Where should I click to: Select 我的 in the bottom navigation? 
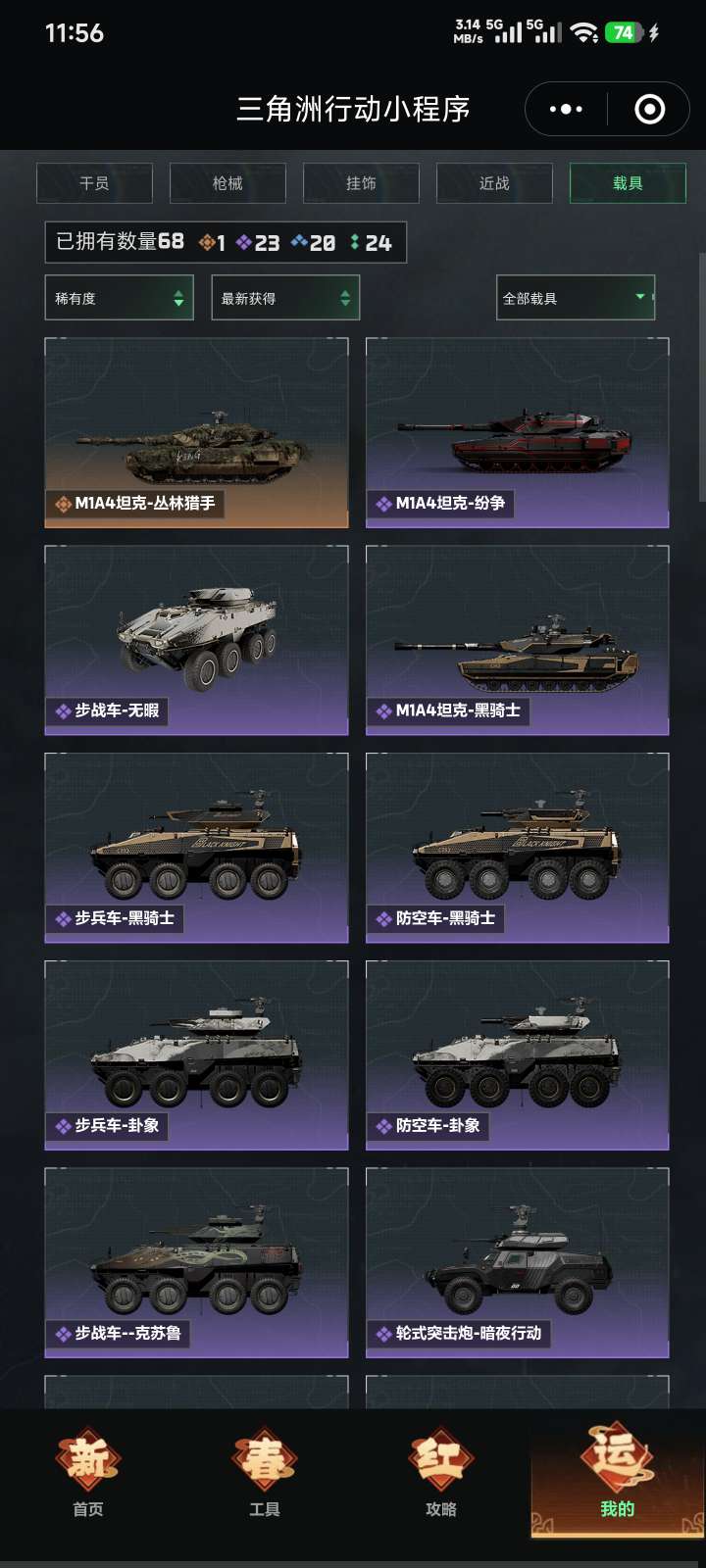pyautogui.click(x=618, y=1474)
